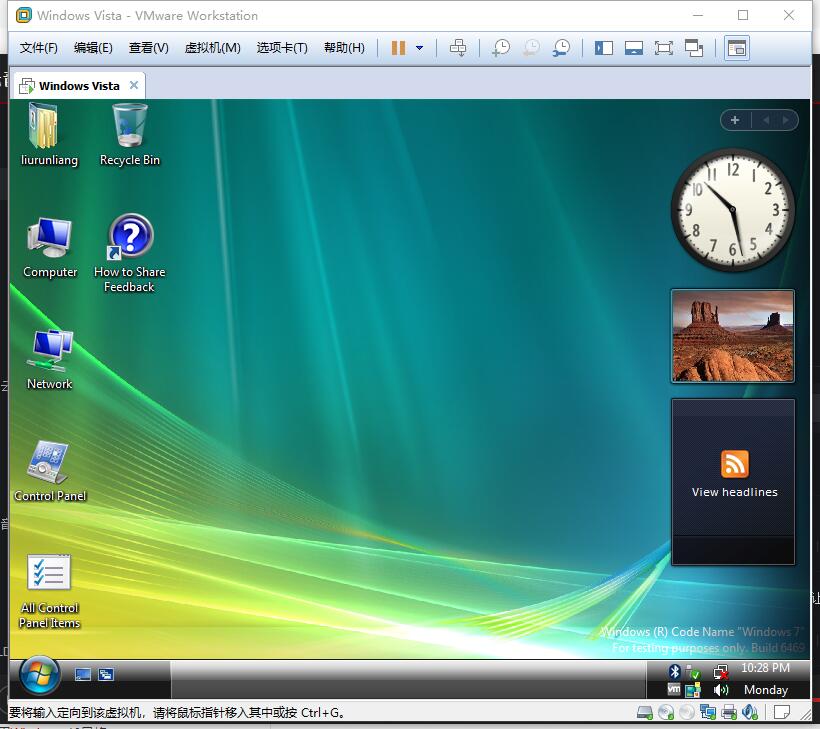The width and height of the screenshot is (820, 729).
Task: Click the Monday day label in taskbar
Action: pyautogui.click(x=766, y=690)
